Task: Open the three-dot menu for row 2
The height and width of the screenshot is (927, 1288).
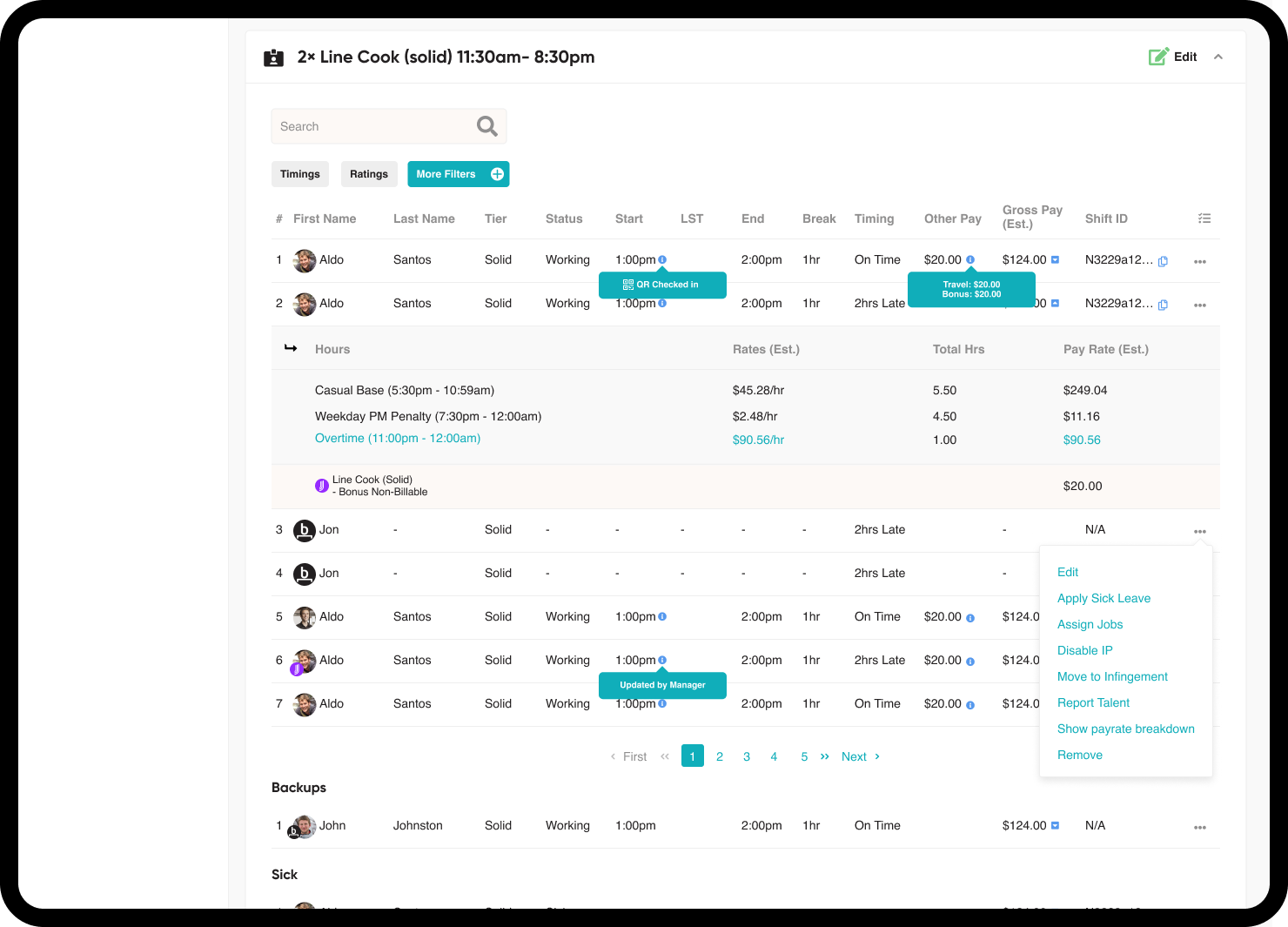Action: pos(1200,305)
